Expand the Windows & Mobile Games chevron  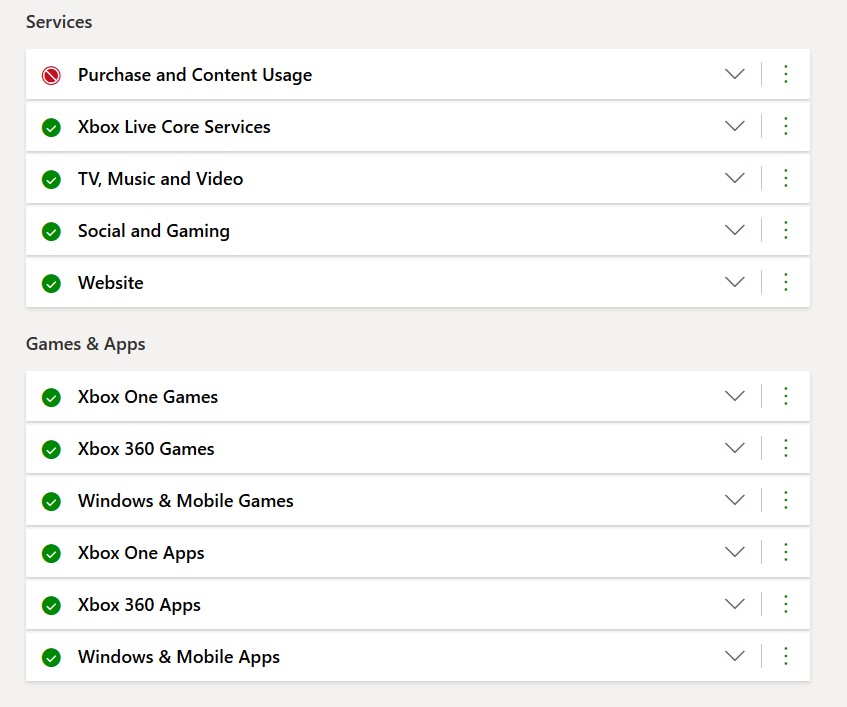(735, 500)
